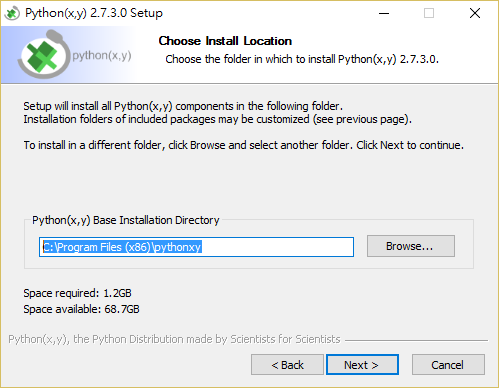Click Next > to continue
Image resolution: width=499 pixels, height=388 pixels.
tap(362, 365)
